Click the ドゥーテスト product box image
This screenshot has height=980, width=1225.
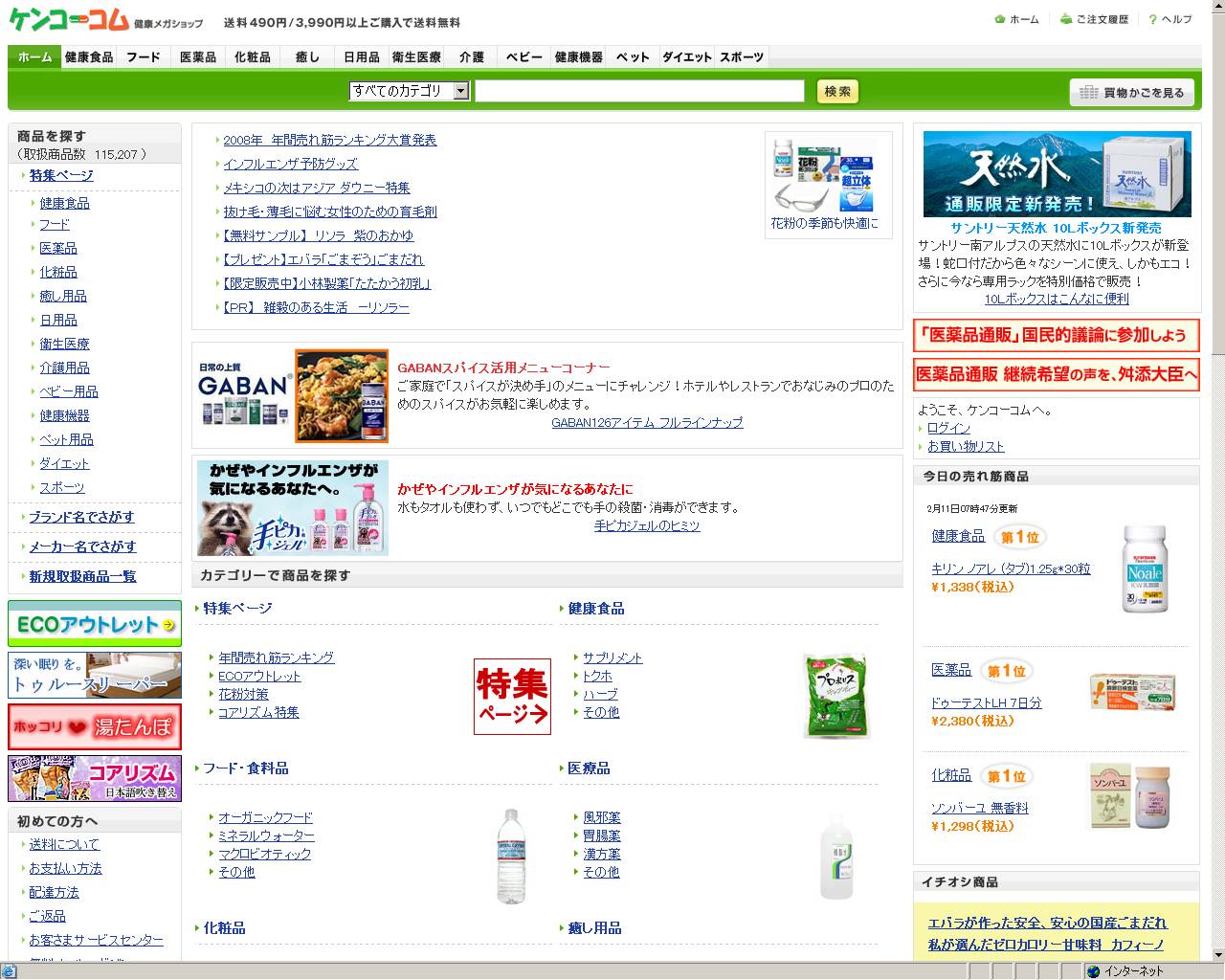tap(1132, 690)
